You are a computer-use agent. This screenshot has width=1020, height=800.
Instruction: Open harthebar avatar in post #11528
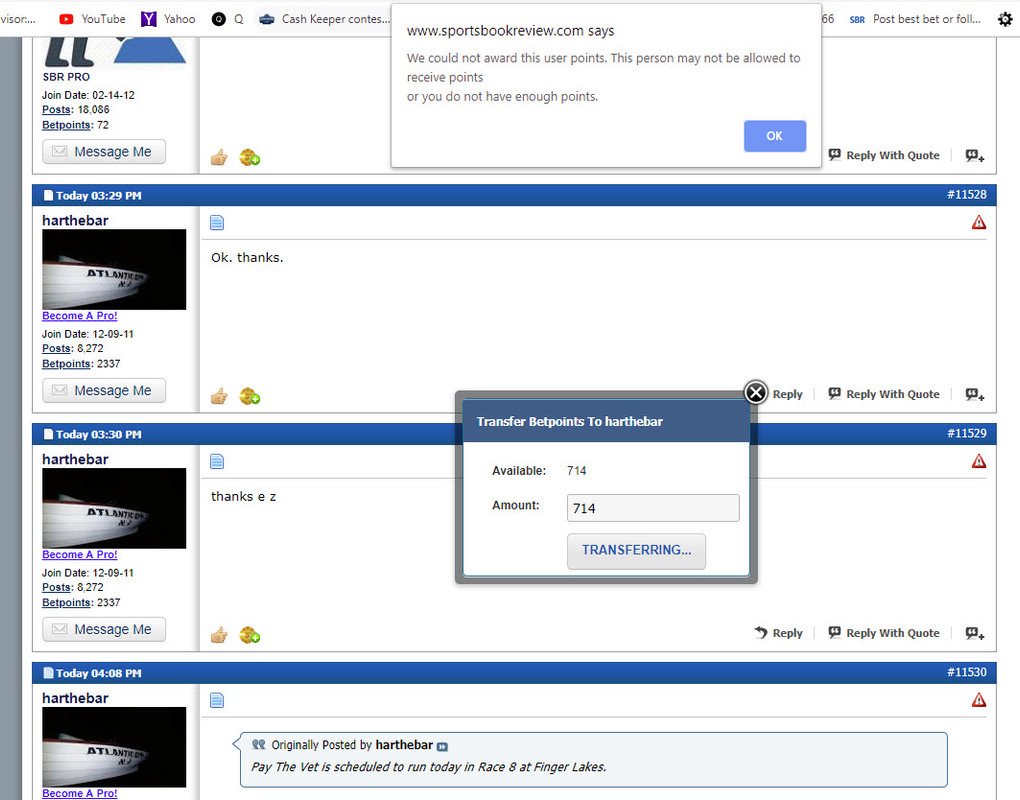(114, 269)
